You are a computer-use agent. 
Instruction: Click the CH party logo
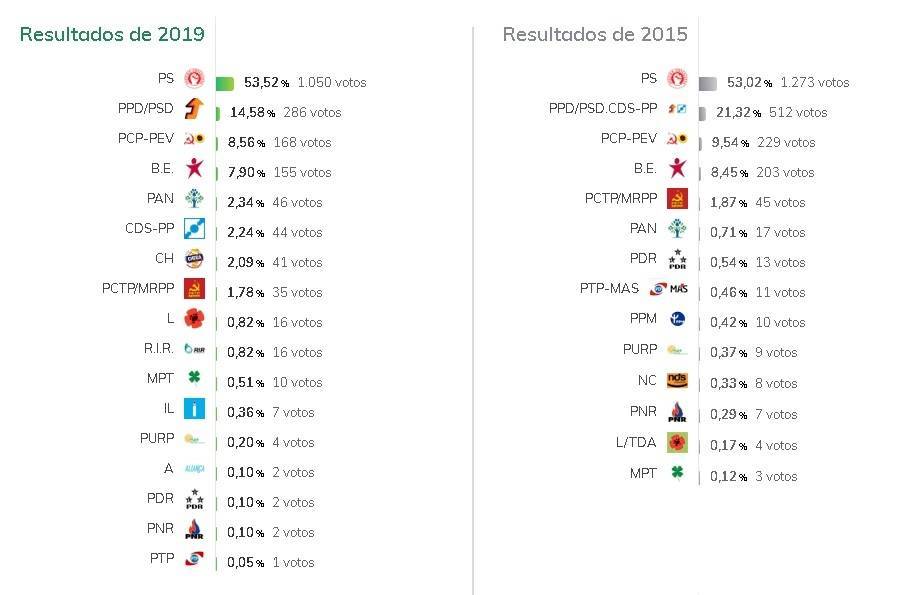click(194, 258)
